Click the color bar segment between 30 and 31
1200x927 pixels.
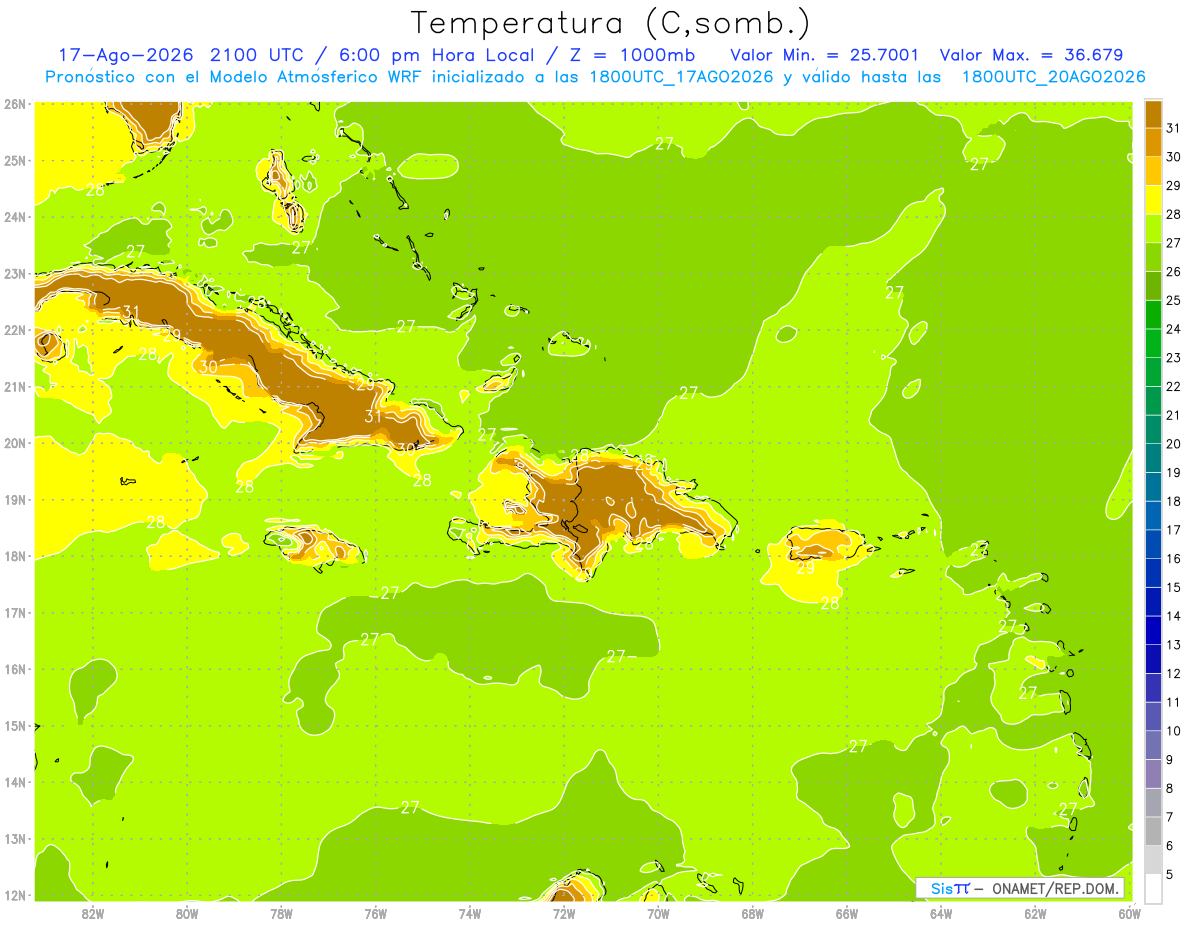pyautogui.click(x=1153, y=142)
